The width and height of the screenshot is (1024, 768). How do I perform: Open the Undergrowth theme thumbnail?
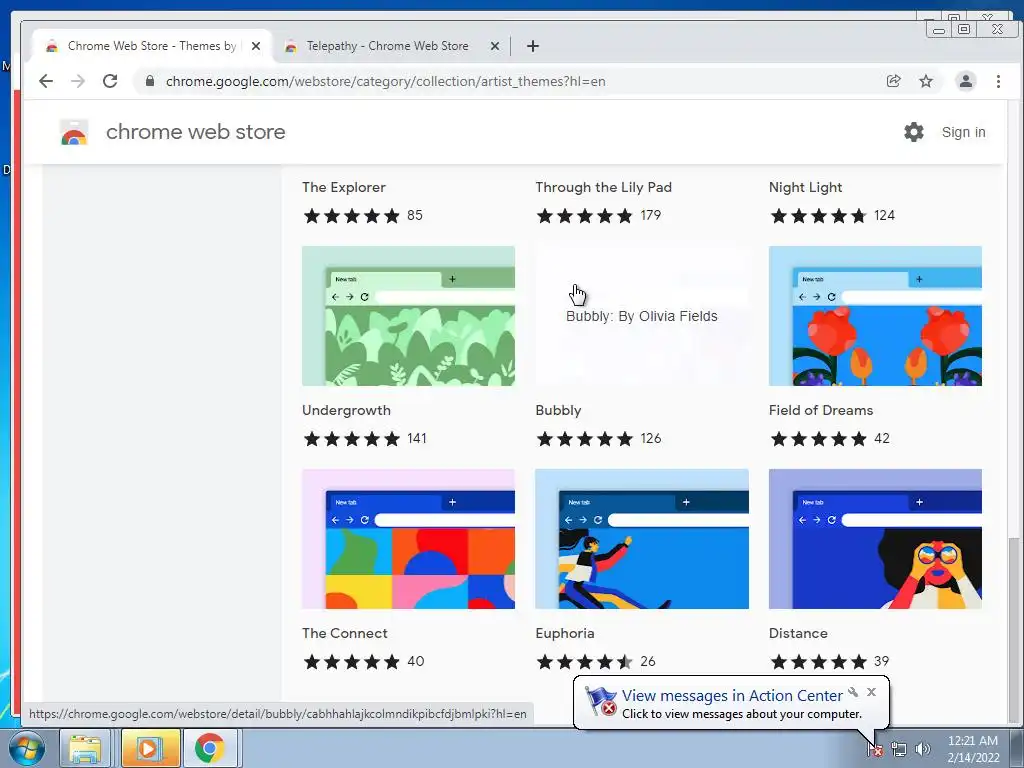pos(408,316)
